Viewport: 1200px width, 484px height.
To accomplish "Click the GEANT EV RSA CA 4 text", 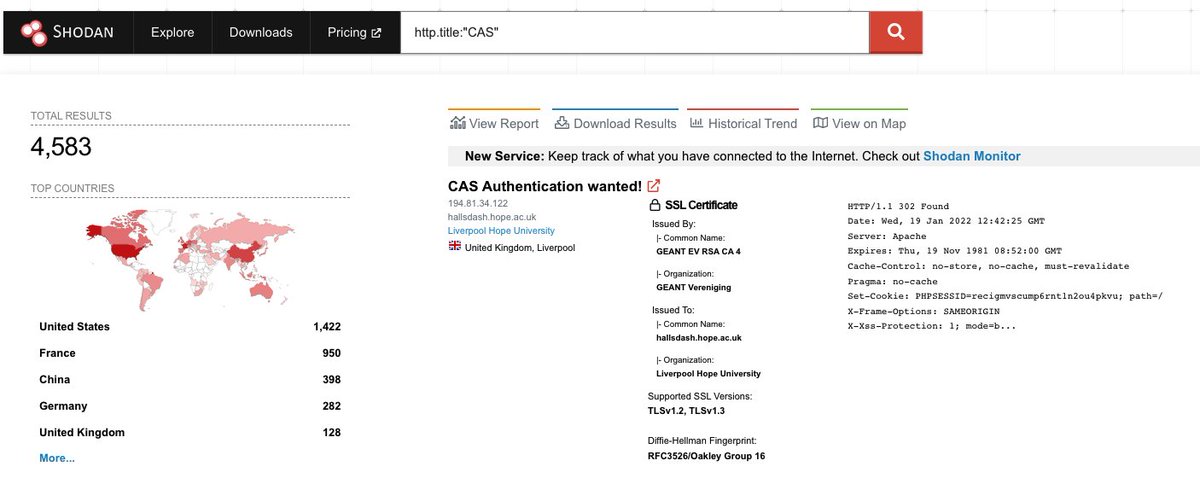I will coord(698,252).
